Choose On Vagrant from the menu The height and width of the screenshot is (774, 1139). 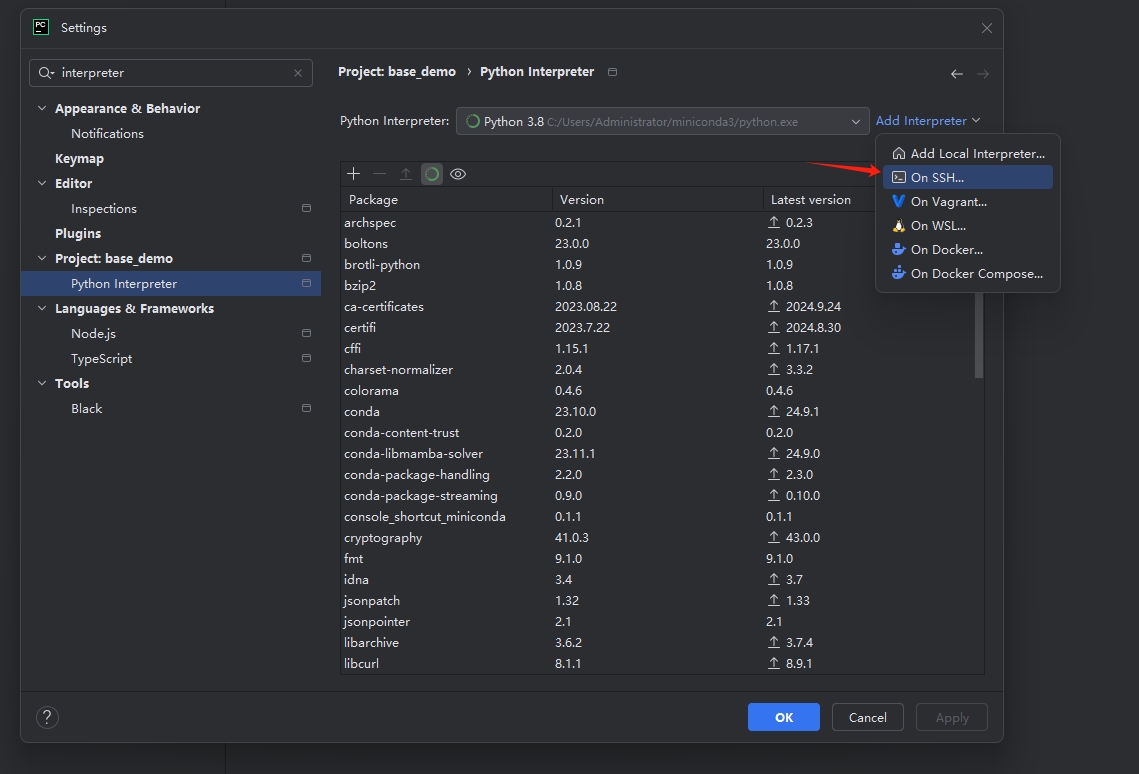pyautogui.click(x=968, y=201)
